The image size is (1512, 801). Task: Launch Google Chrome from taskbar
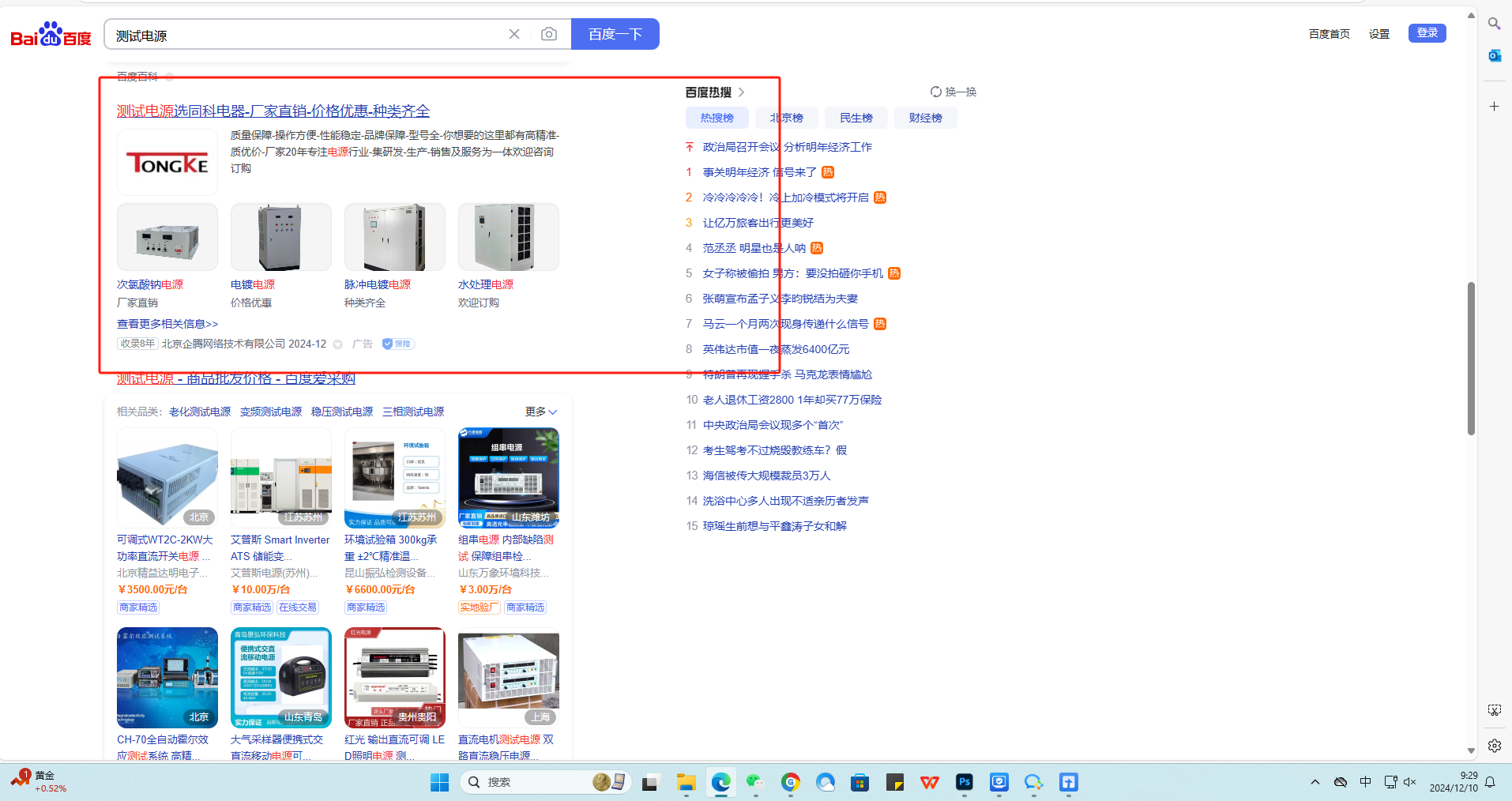pos(791,782)
